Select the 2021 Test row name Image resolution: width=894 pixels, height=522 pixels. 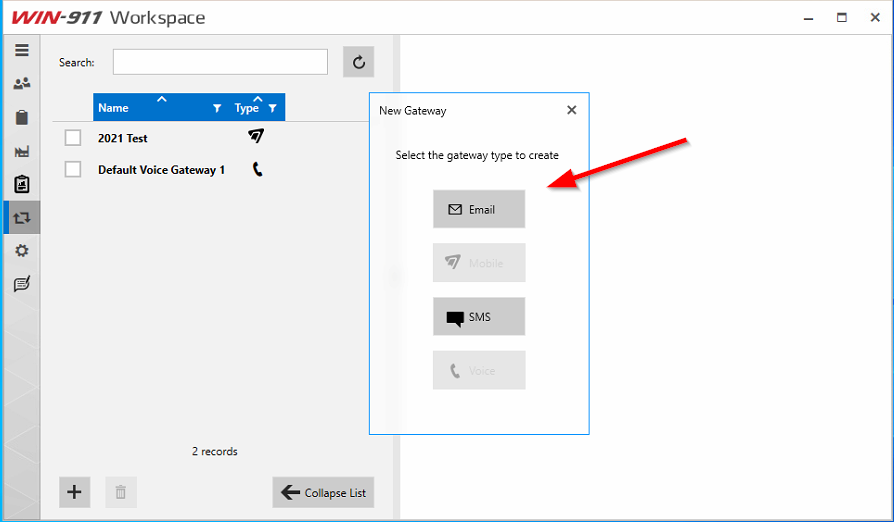(x=123, y=138)
